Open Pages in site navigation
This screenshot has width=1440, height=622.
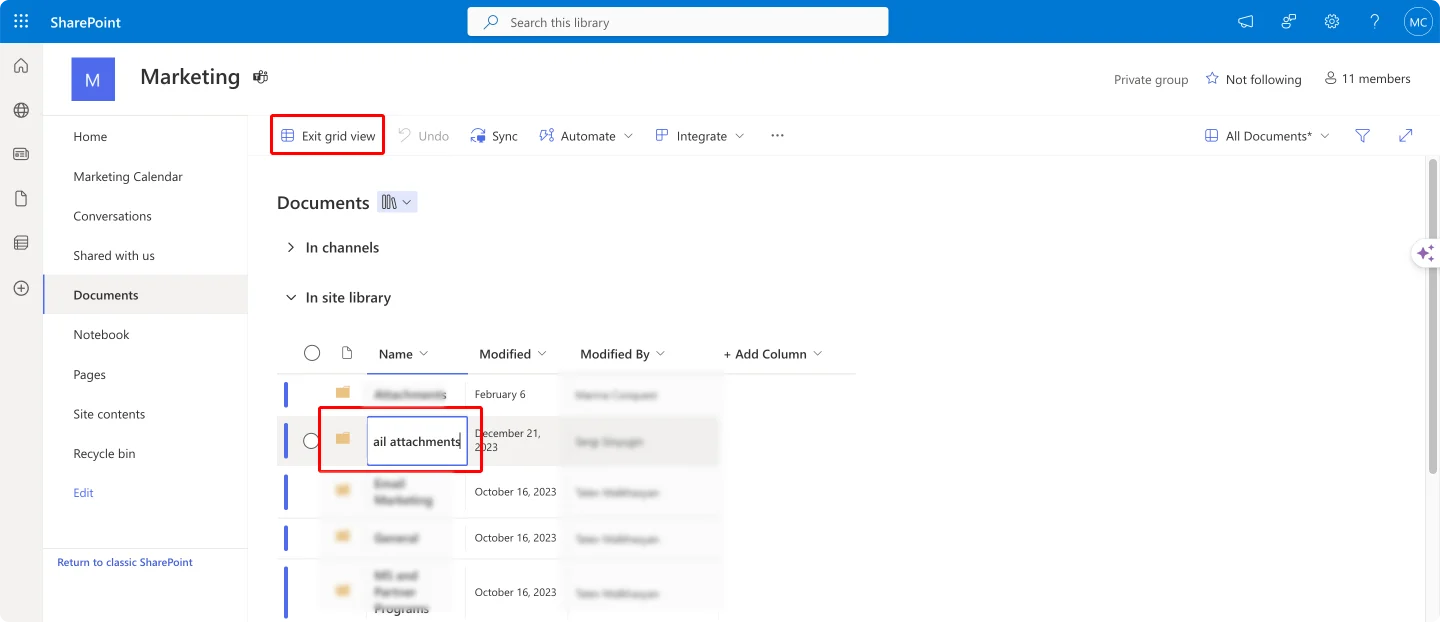[89, 375]
